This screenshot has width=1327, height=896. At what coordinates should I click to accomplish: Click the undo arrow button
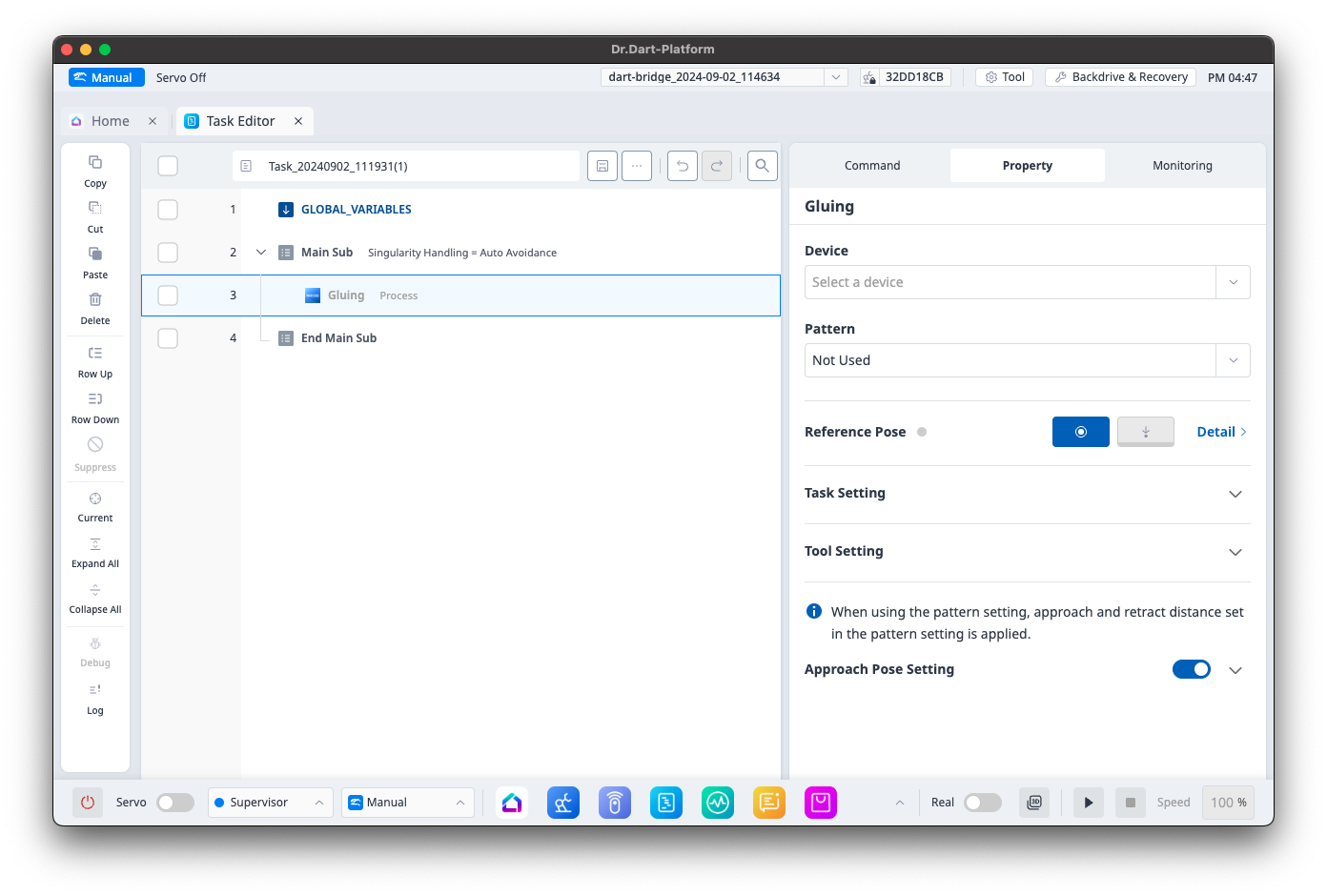point(682,166)
